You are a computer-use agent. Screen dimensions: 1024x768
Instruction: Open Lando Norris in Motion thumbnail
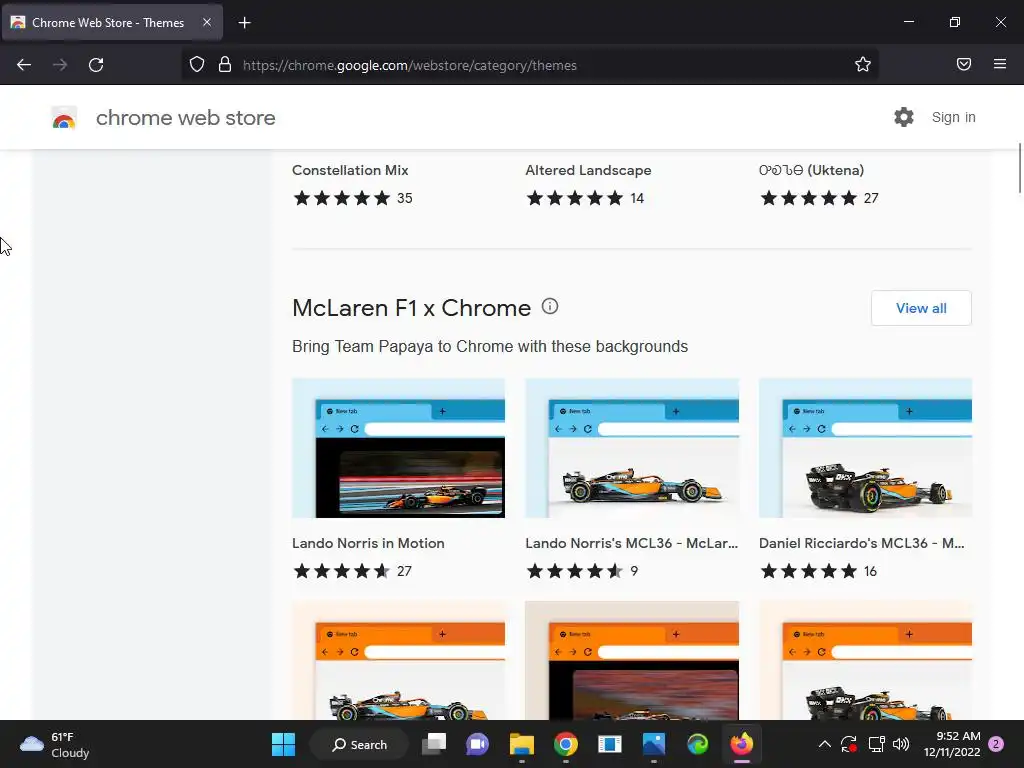[x=398, y=448]
